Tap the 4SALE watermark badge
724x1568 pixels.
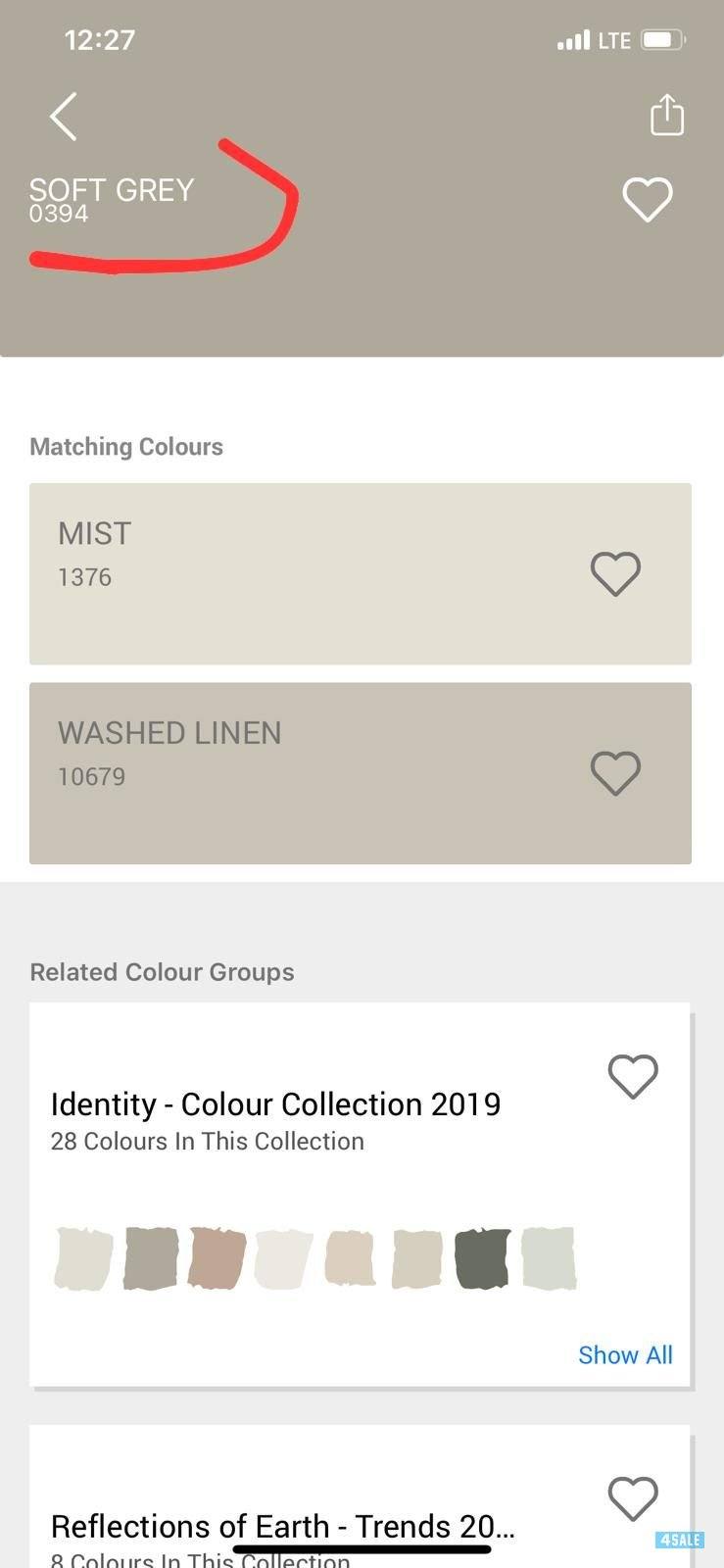pos(679,1540)
